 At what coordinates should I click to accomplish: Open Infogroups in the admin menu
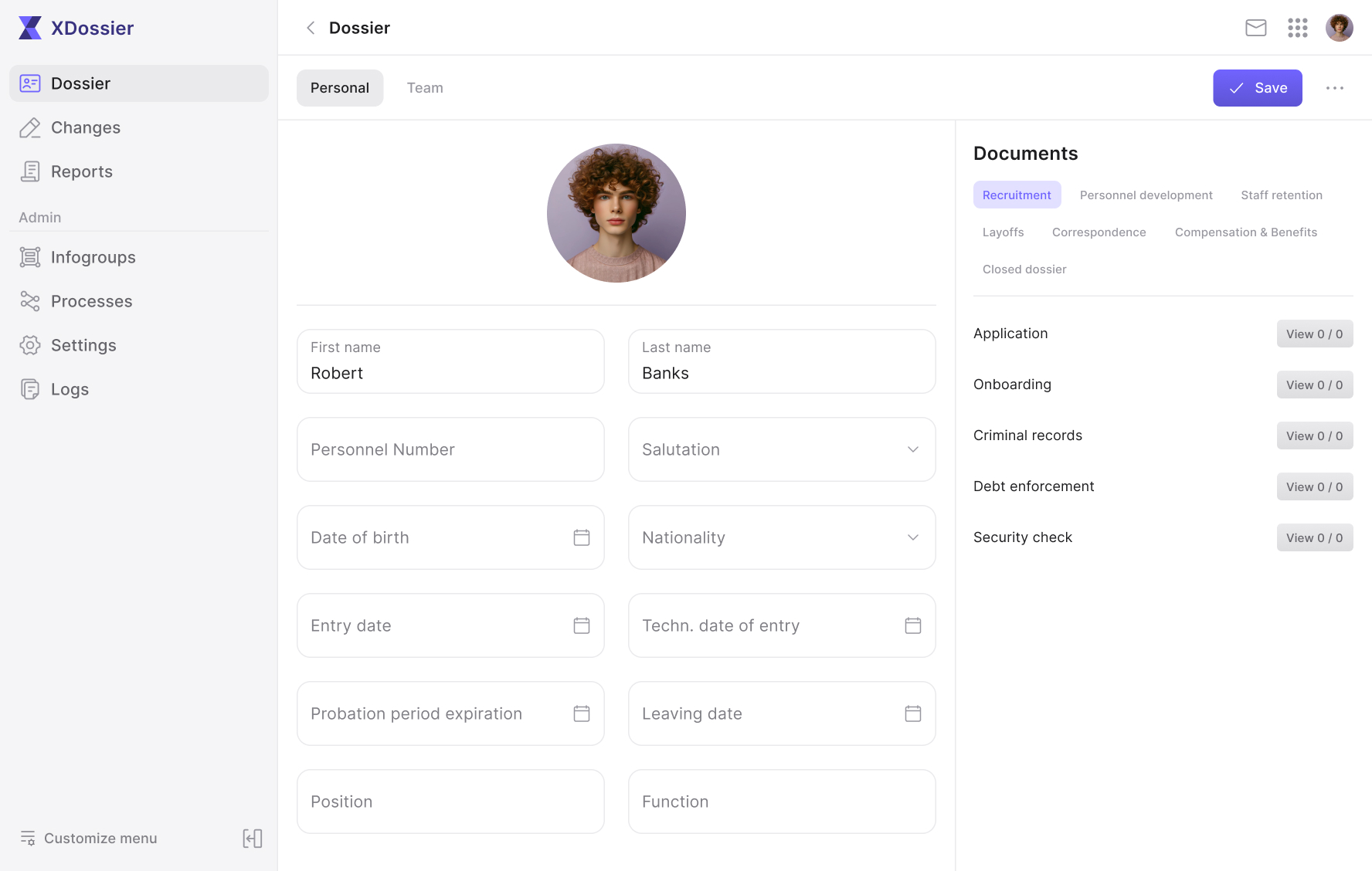[x=139, y=257]
